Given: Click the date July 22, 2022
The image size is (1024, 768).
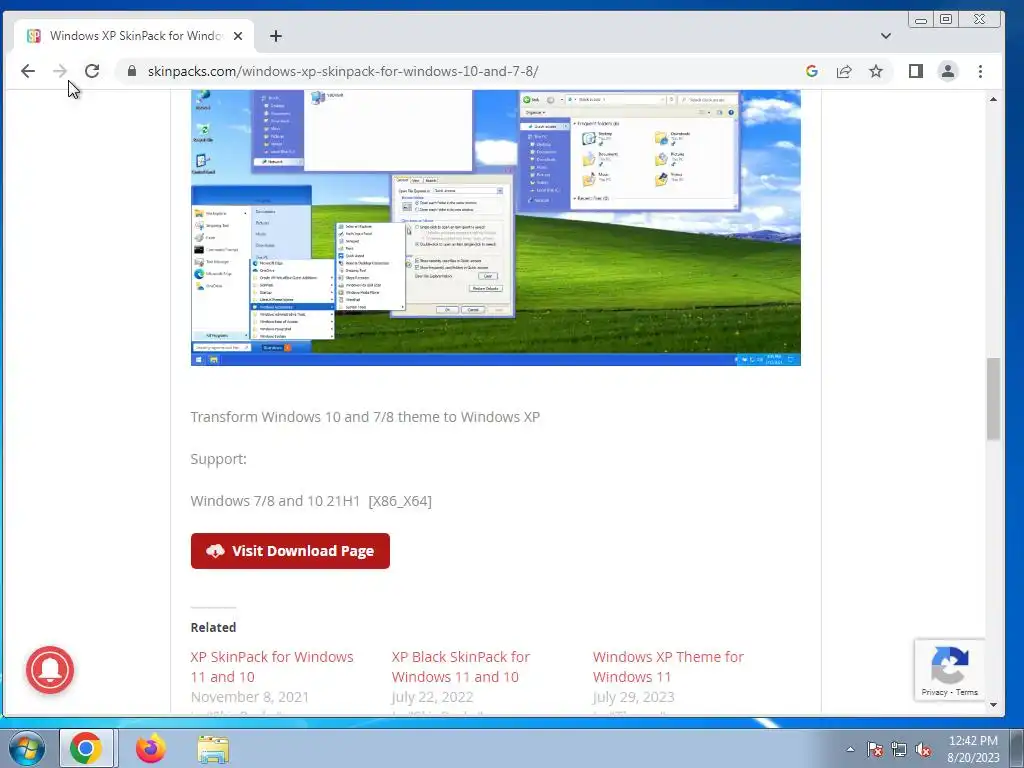Looking at the screenshot, I should point(432,697).
